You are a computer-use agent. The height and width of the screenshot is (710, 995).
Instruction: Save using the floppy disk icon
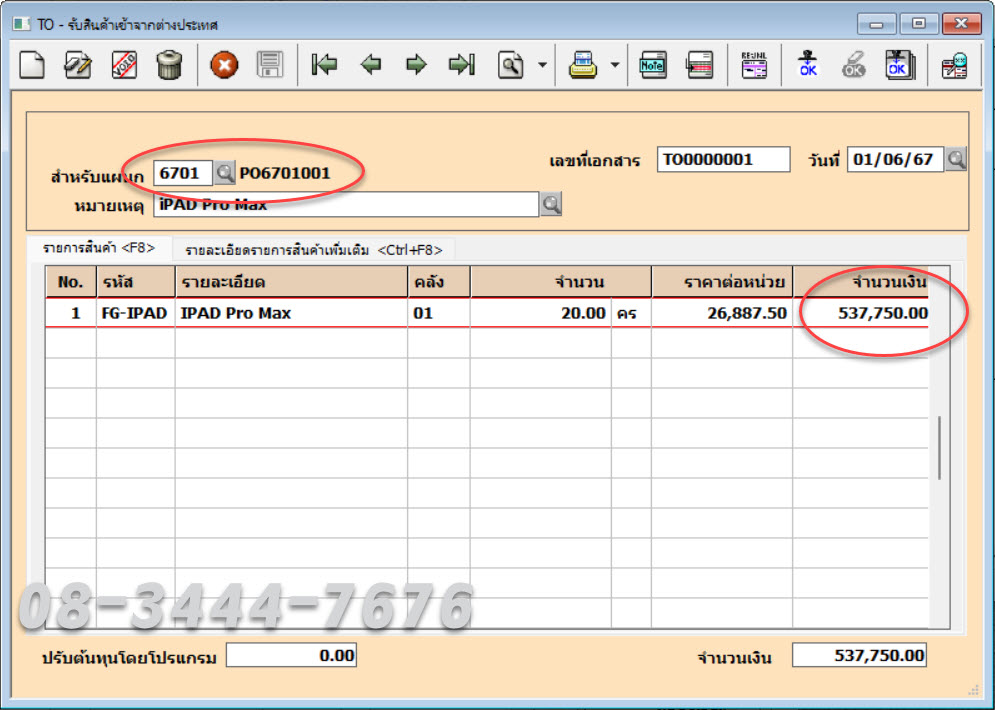(x=270, y=65)
